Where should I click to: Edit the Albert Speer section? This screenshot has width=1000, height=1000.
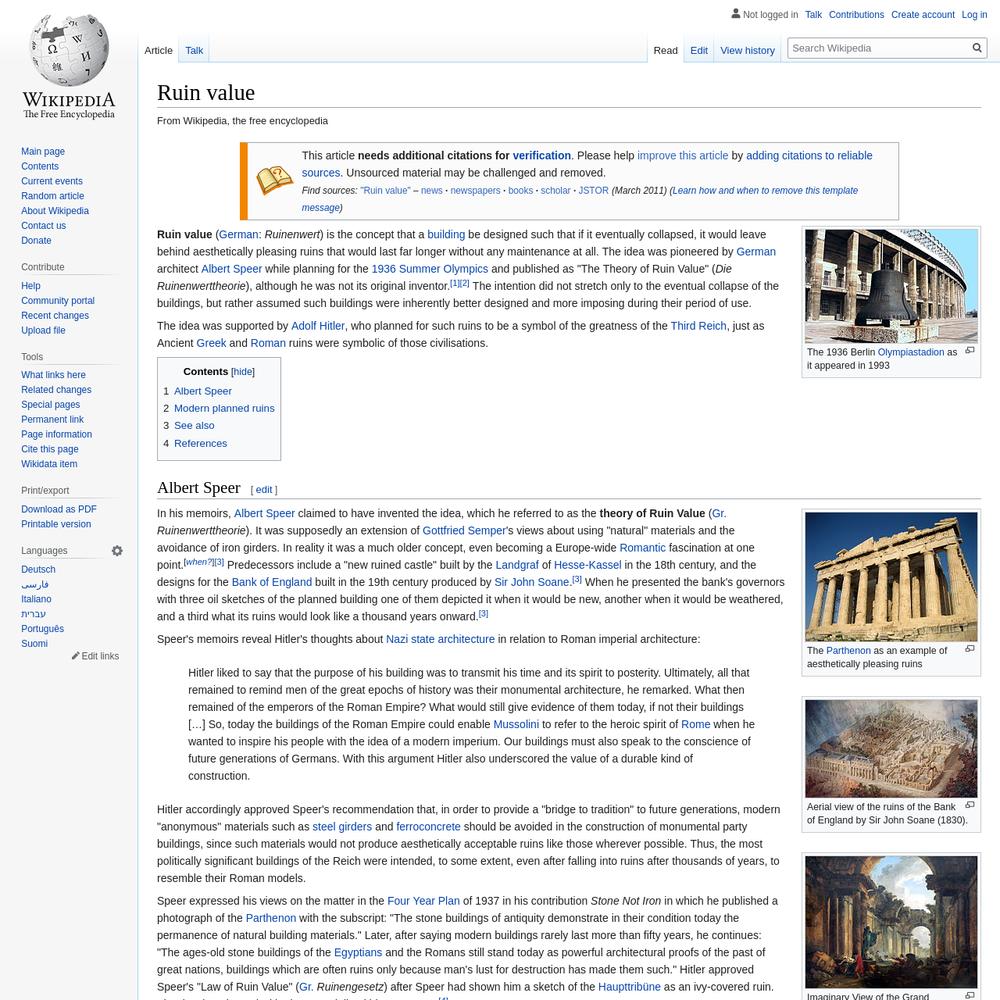pos(264,490)
